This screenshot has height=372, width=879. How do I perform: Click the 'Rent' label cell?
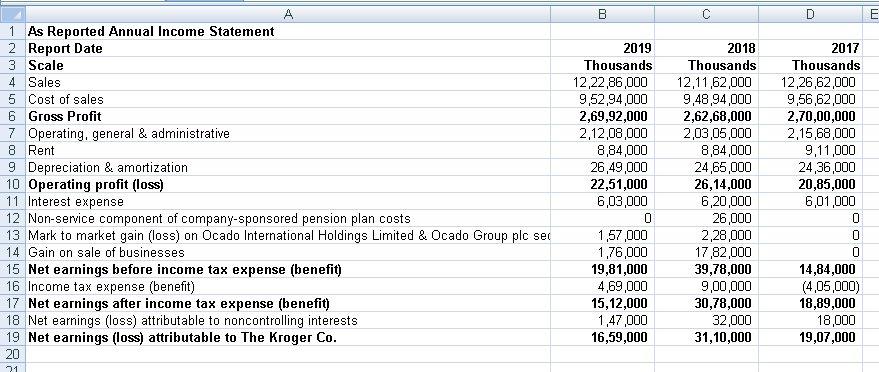[288, 150]
